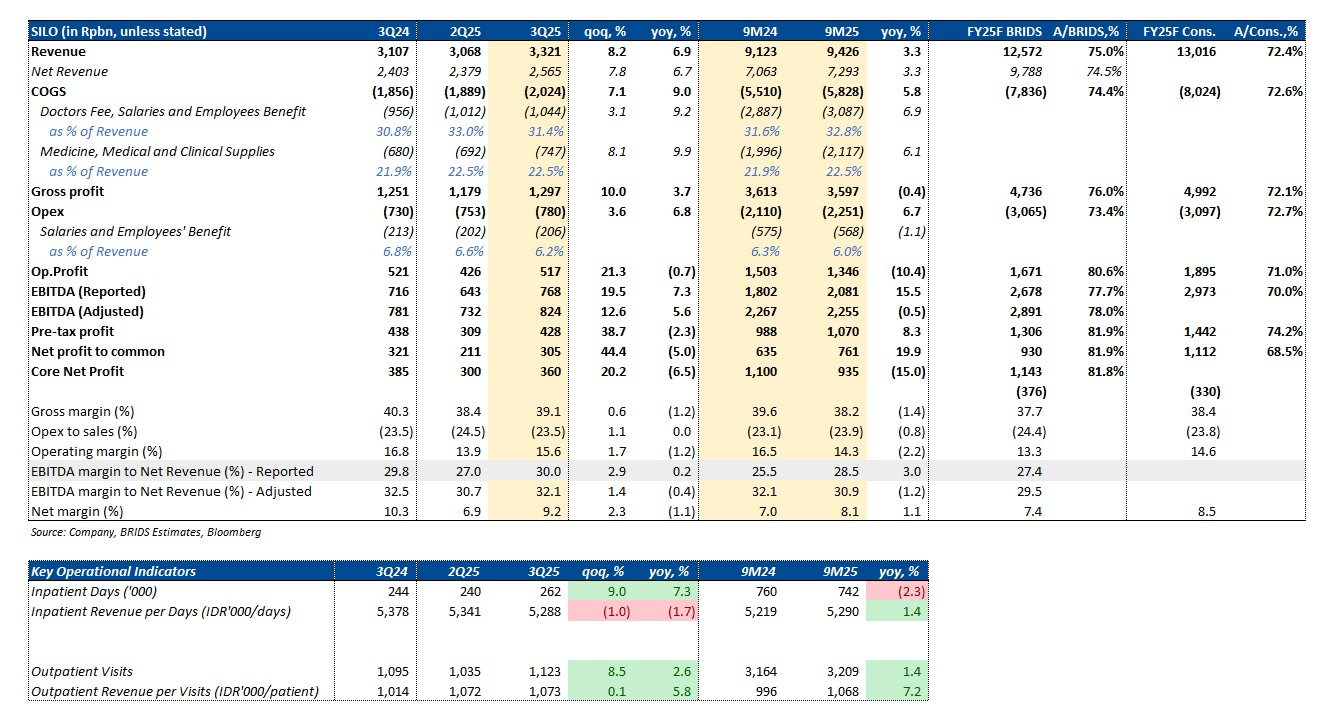Select the "EBITDA (Reported)" row label
This screenshot has height=721, width=1342.
pos(89,291)
